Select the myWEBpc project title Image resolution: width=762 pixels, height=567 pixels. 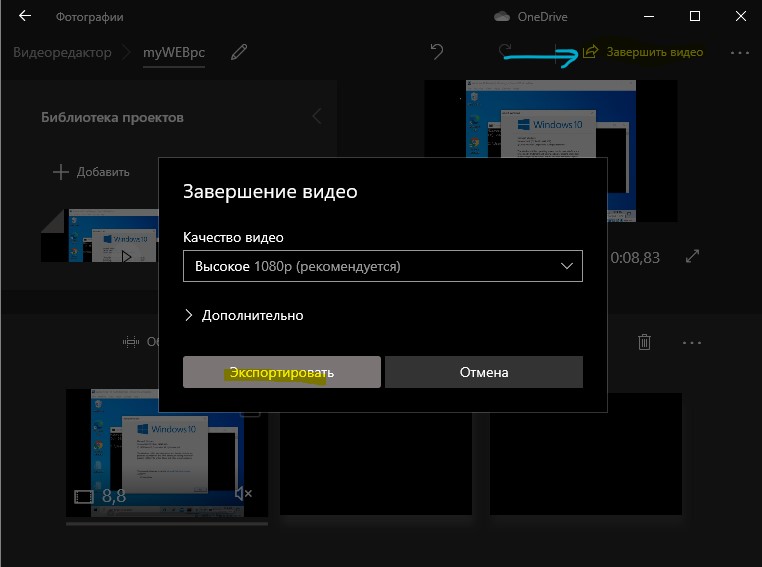[x=173, y=52]
